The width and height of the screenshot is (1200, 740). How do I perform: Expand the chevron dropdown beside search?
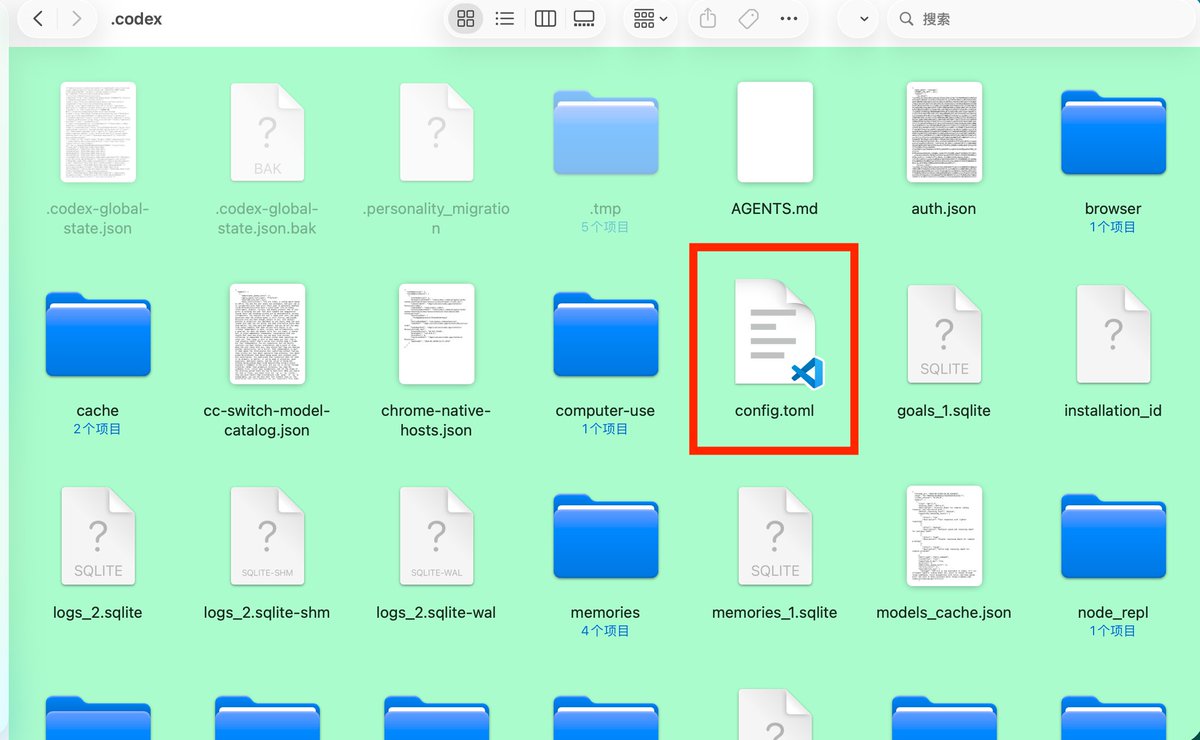[864, 18]
